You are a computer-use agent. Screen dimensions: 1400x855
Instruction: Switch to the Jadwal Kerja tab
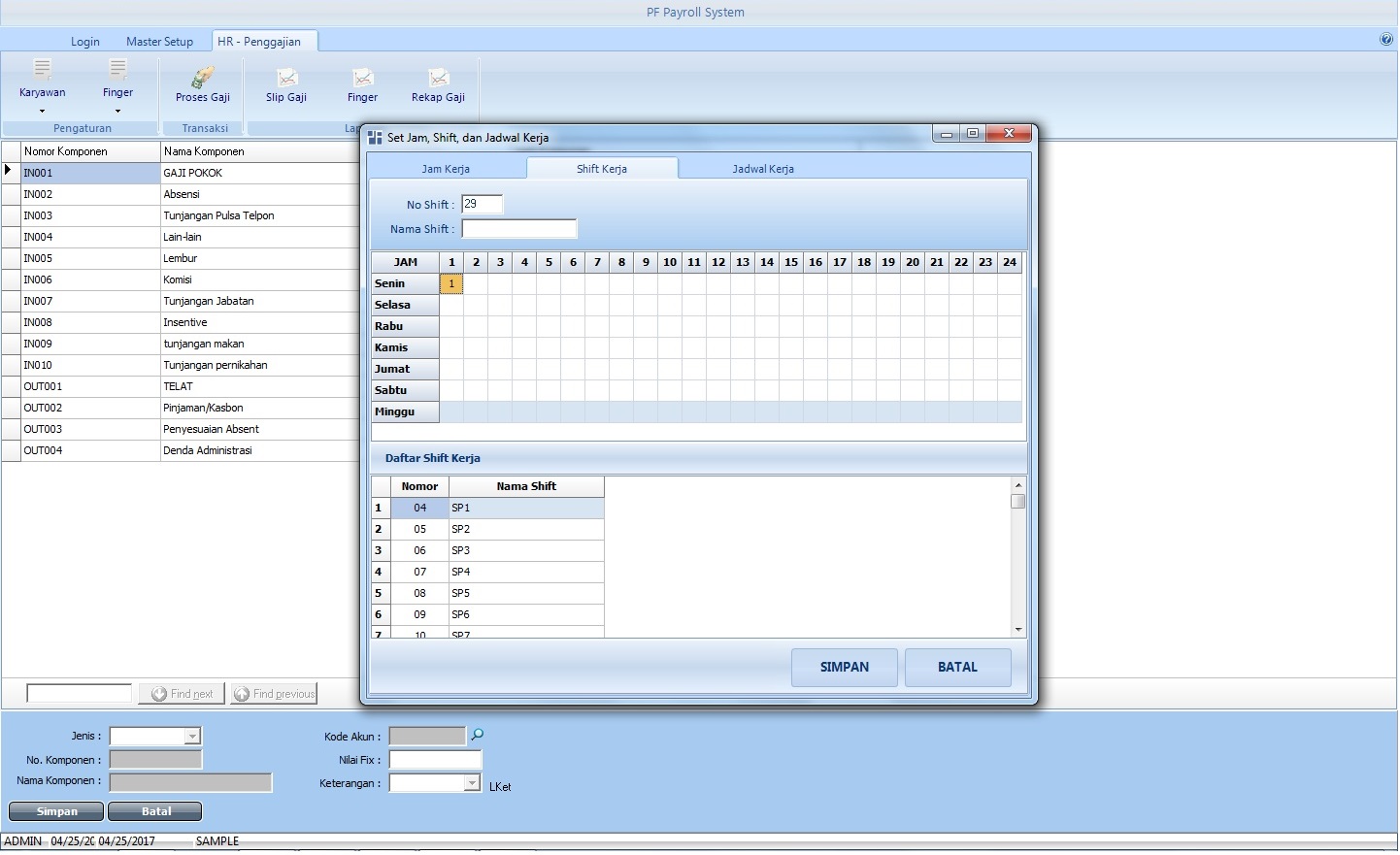pyautogui.click(x=763, y=169)
